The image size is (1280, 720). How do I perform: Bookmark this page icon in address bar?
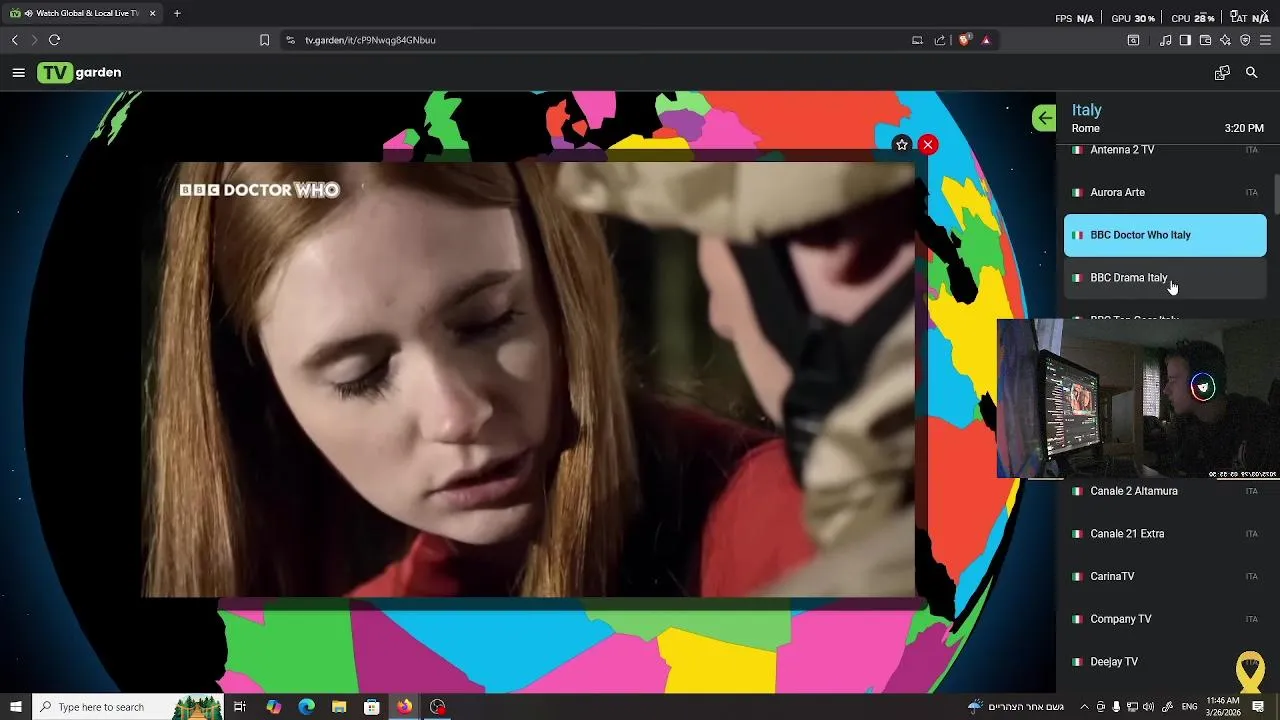tap(264, 40)
